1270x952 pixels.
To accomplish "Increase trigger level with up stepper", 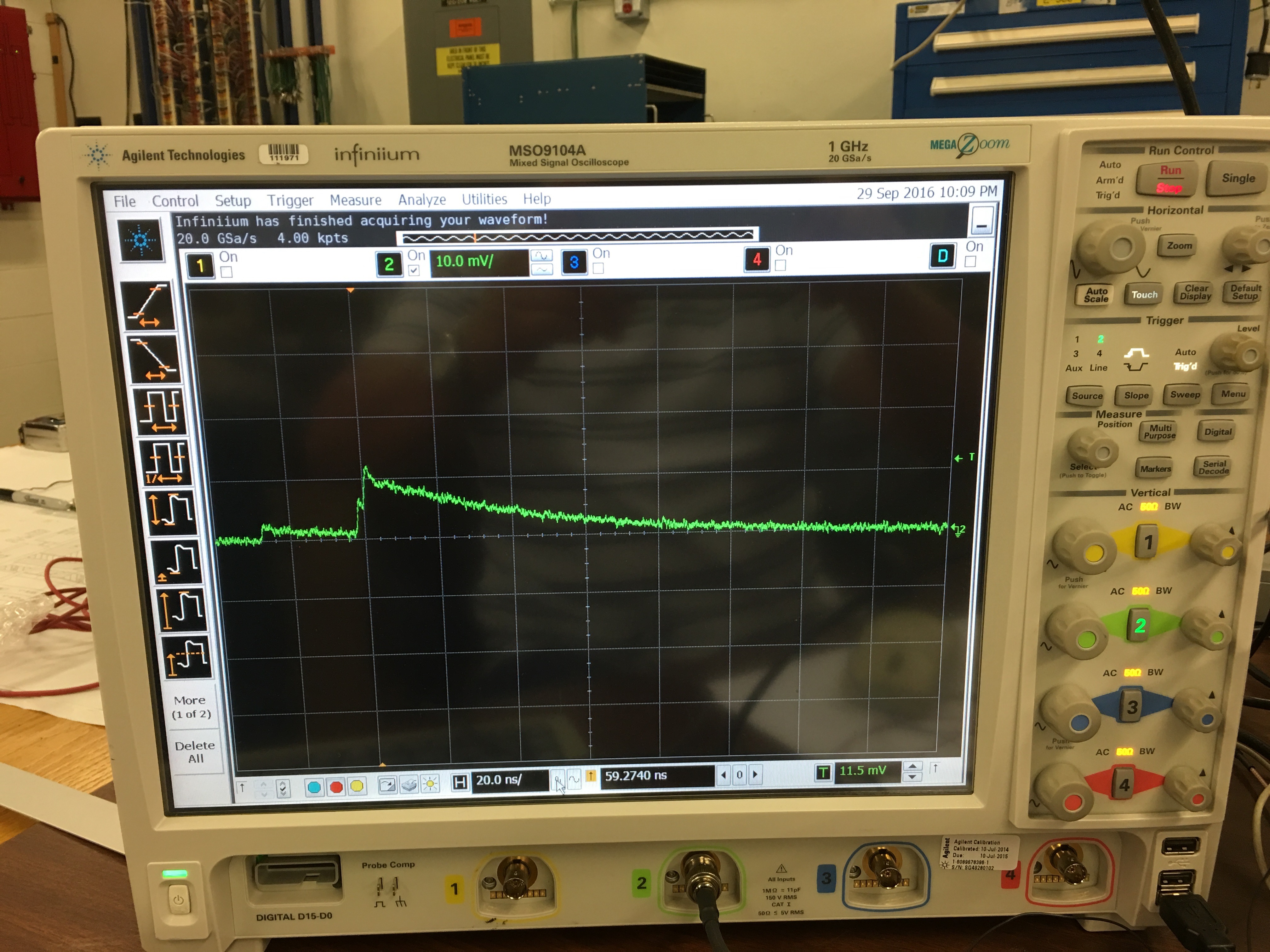I will [x=913, y=766].
